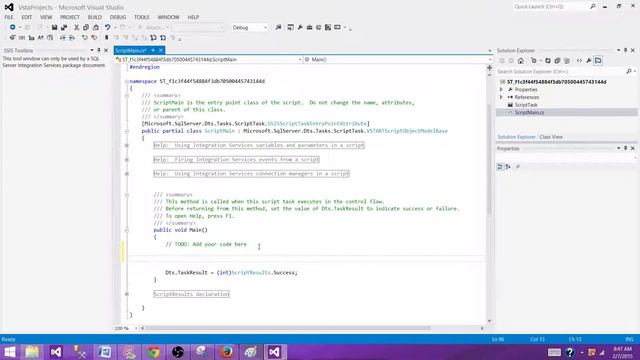The image size is (640, 360).
Task: Click the editor horizontal scrollbar thumb
Action: (x=288, y=328)
